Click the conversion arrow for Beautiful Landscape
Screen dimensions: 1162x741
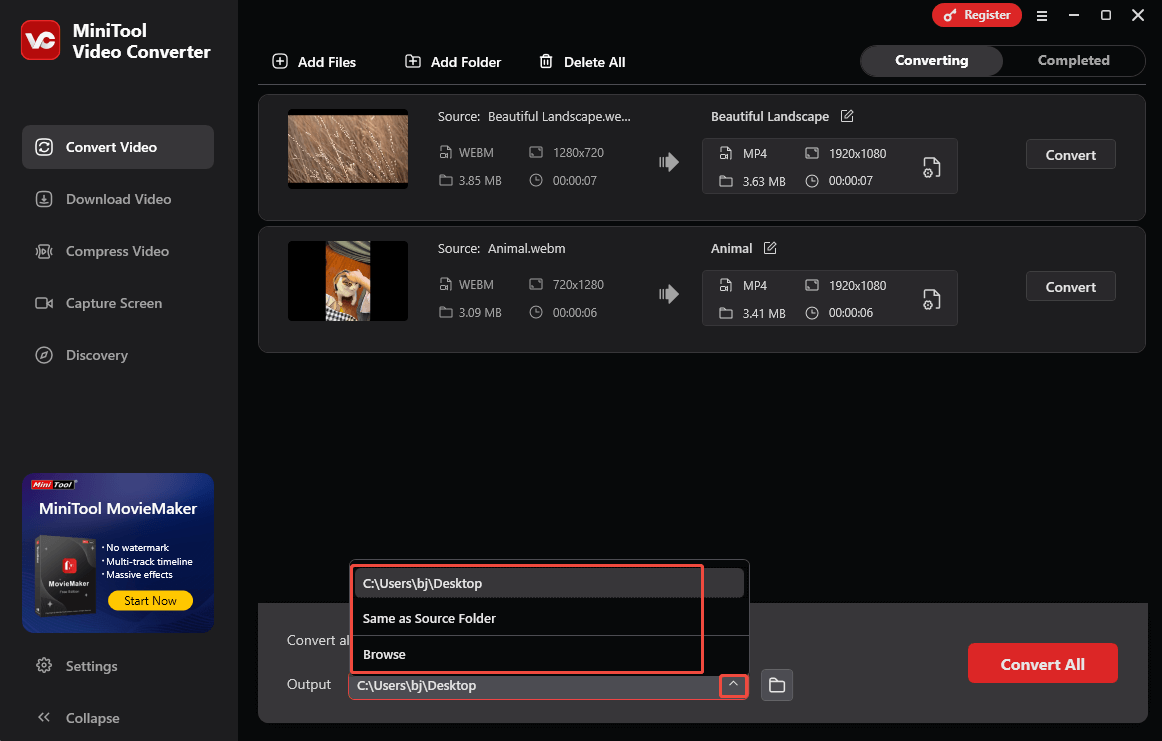tap(668, 162)
